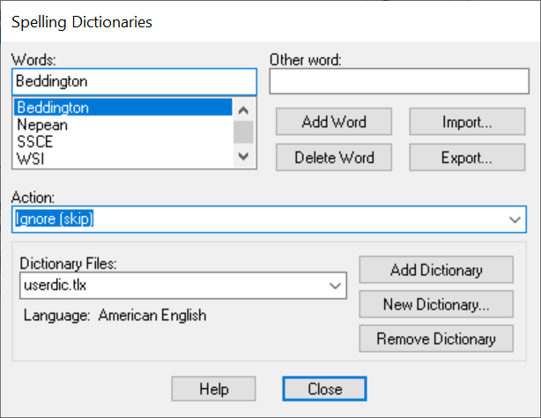This screenshot has width=541, height=418.
Task: Click the words list scroll down arrow
Action: click(244, 156)
